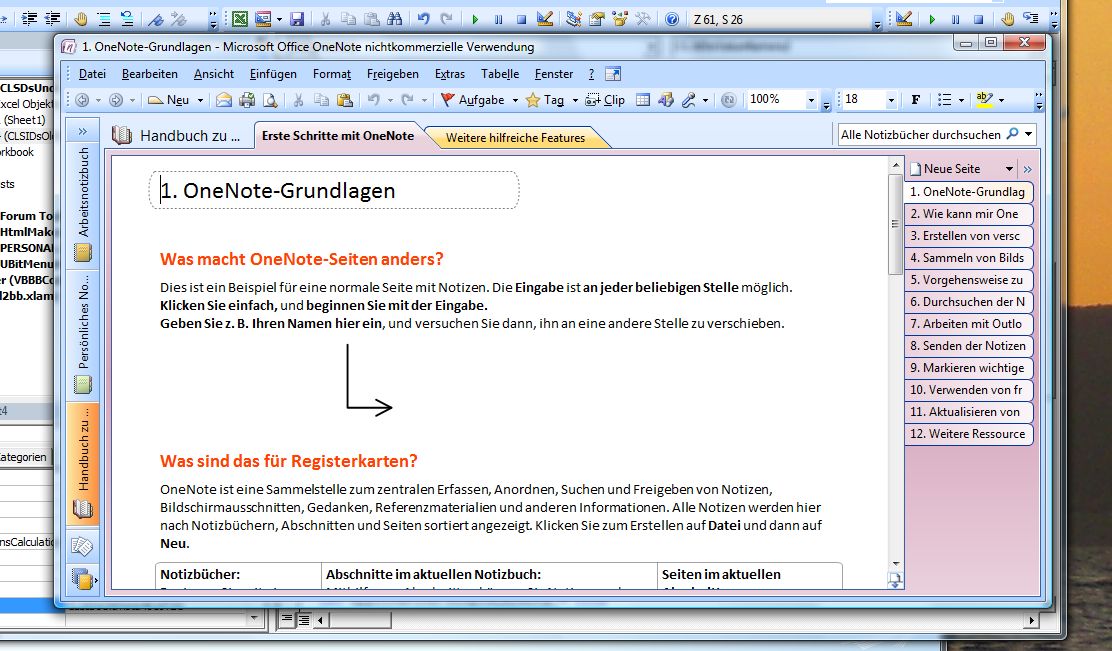Open the Neue Seite dropdown arrow
Viewport: 1112px width, 651px height.
[x=1008, y=169]
